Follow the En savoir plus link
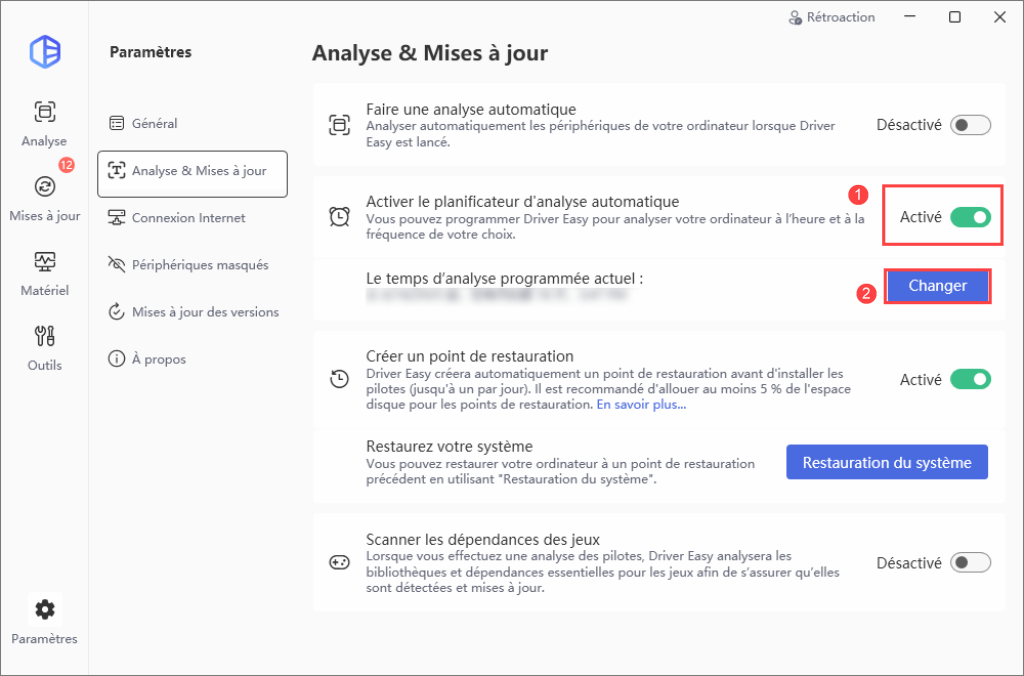This screenshot has width=1024, height=676. click(x=641, y=404)
